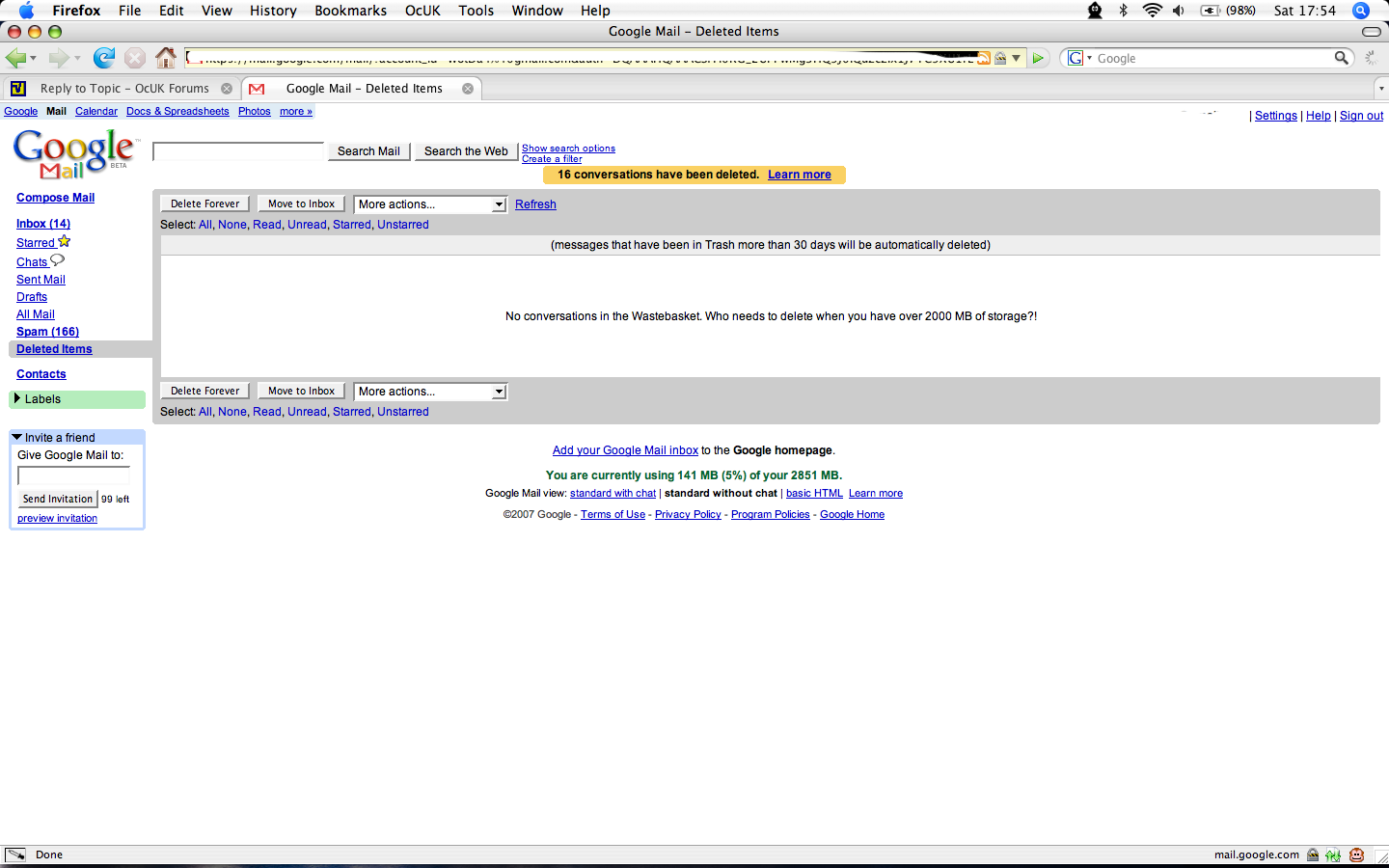Switch to basic HTML view

pyautogui.click(x=814, y=493)
